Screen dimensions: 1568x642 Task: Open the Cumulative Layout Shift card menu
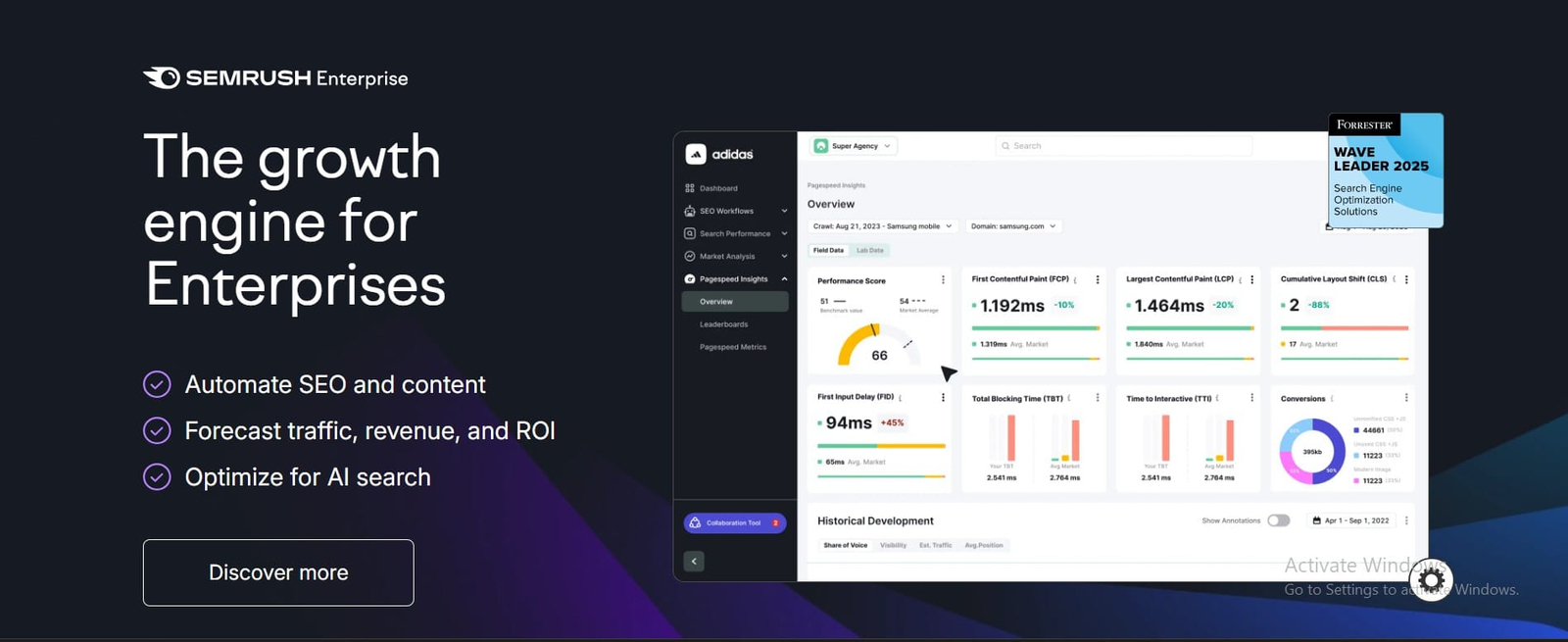(1406, 279)
